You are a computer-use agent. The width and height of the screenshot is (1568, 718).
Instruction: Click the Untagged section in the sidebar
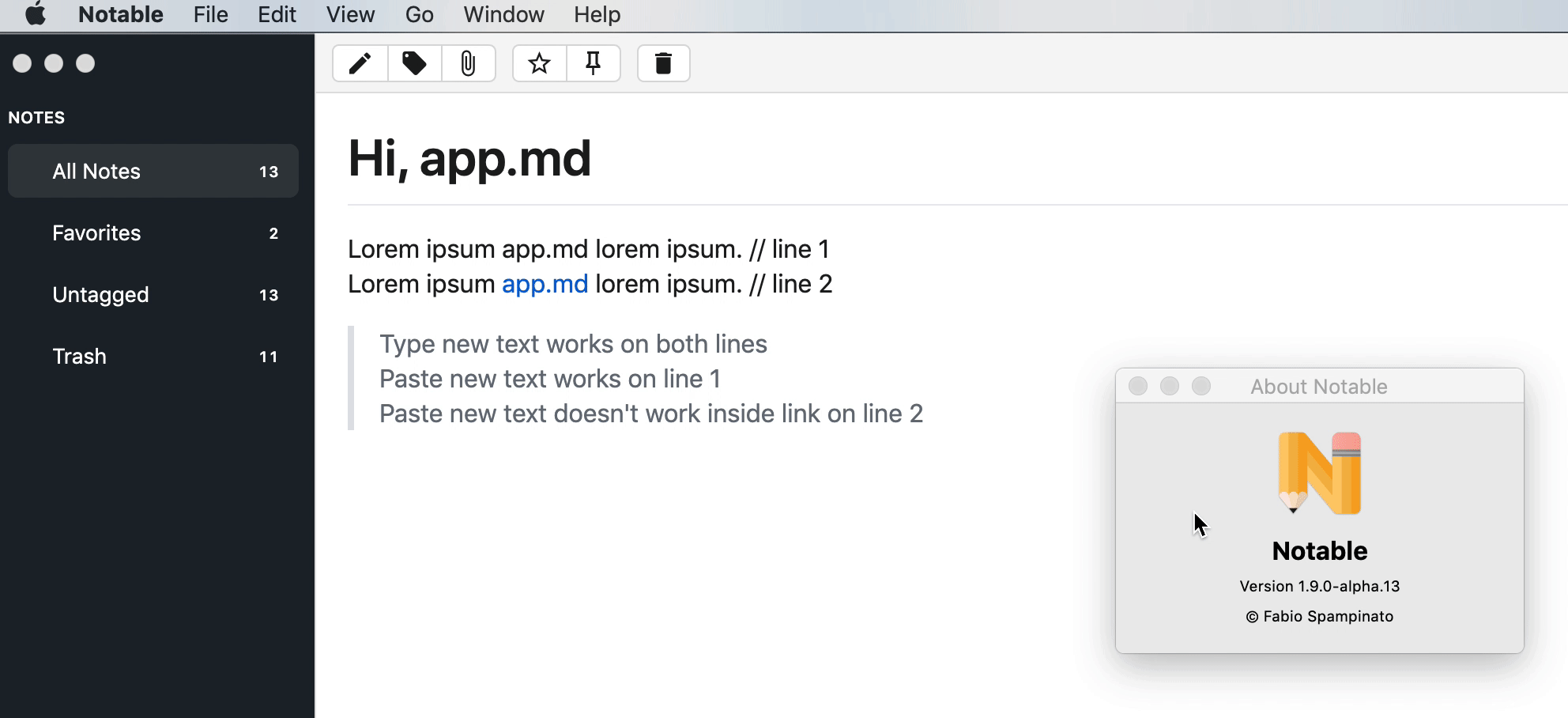click(100, 294)
